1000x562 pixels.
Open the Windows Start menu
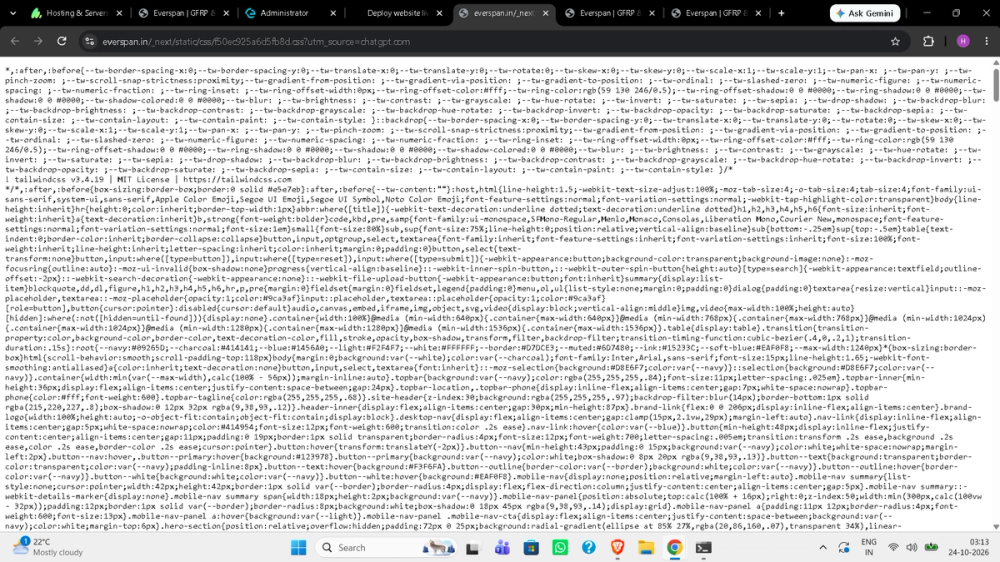coord(298,547)
